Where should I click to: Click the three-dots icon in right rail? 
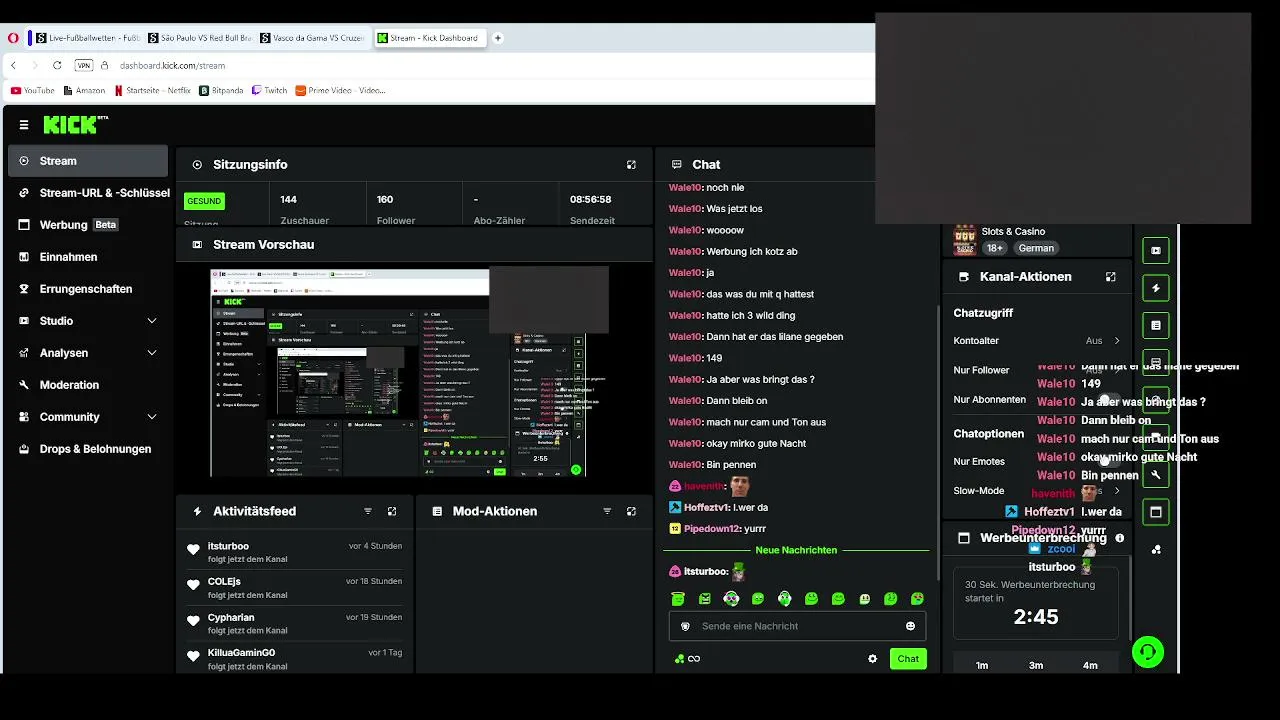pyautogui.click(x=1156, y=549)
